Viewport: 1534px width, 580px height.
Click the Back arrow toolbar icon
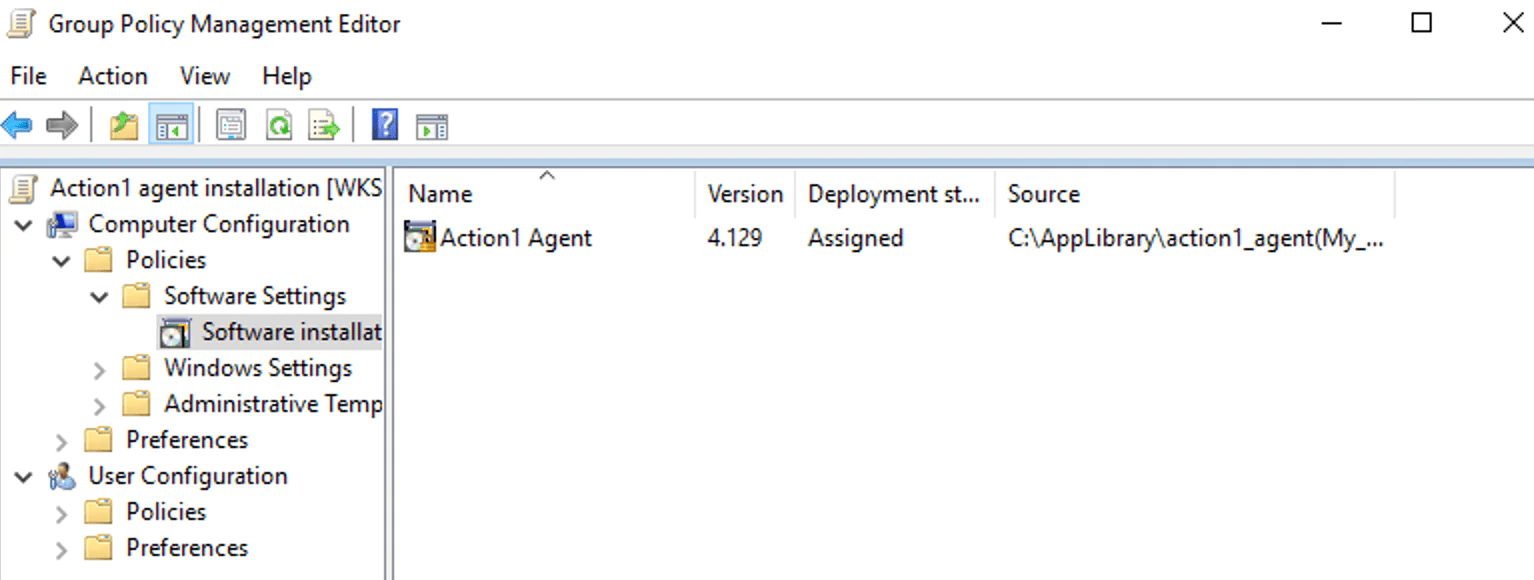click(x=17, y=126)
